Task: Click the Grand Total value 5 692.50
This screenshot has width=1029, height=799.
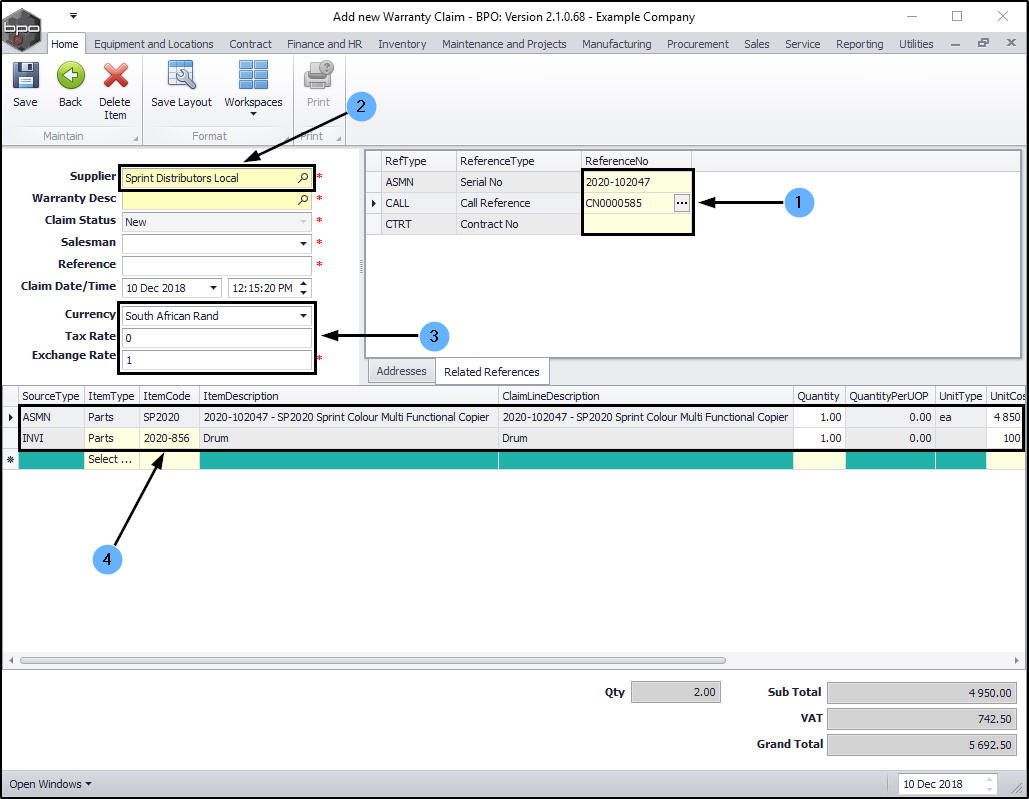Action: pyautogui.click(x=922, y=745)
